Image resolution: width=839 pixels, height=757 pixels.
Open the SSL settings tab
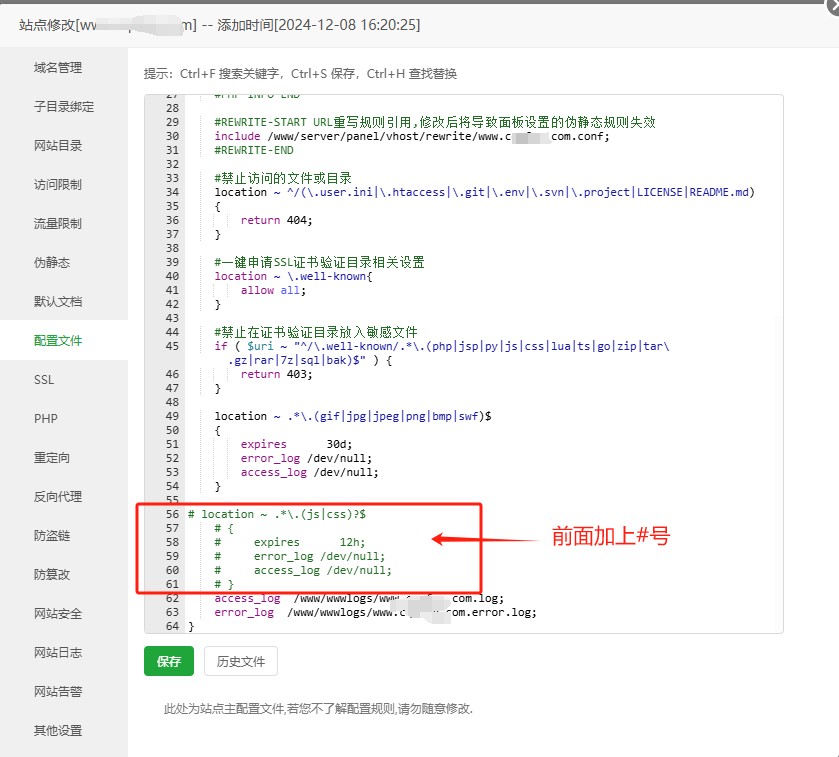44,380
